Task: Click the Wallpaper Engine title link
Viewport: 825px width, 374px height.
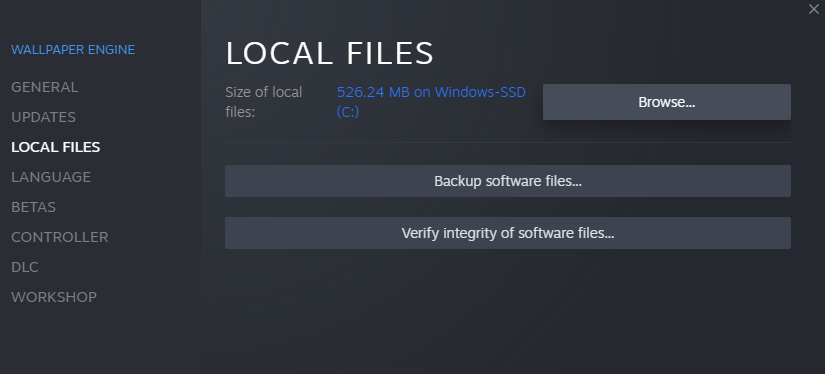Action: [x=73, y=50]
